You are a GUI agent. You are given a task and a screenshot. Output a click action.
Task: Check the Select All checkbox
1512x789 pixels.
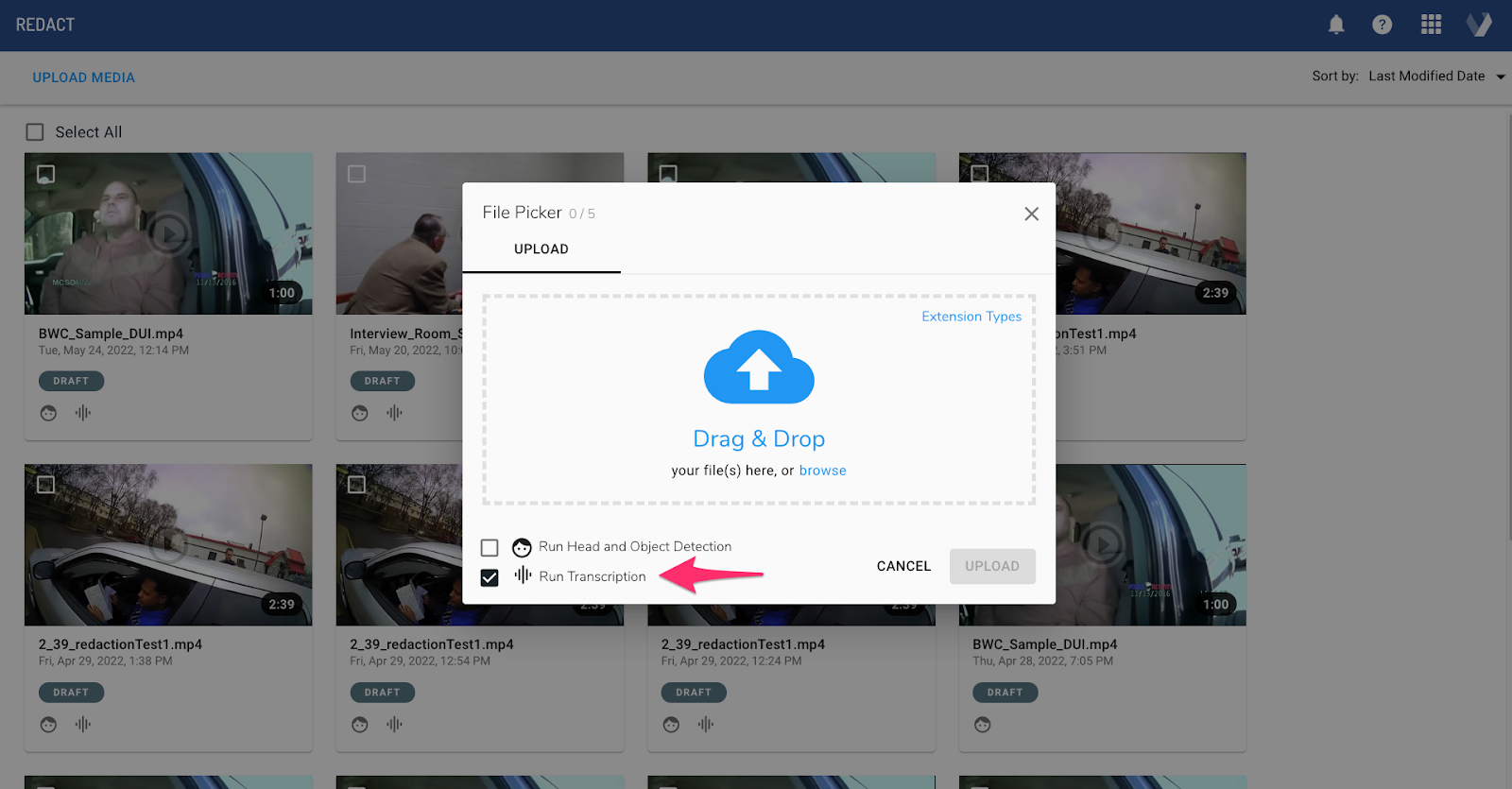[x=35, y=132]
